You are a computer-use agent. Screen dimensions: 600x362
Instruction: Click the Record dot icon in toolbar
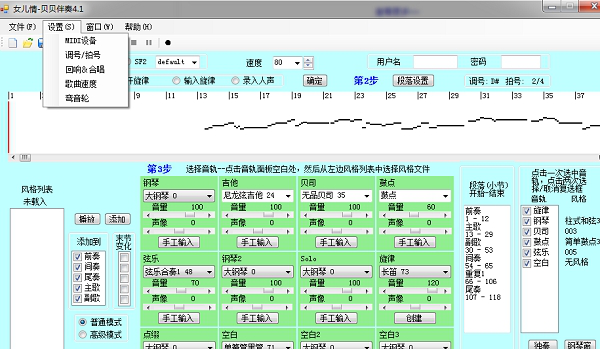pyautogui.click(x=168, y=42)
